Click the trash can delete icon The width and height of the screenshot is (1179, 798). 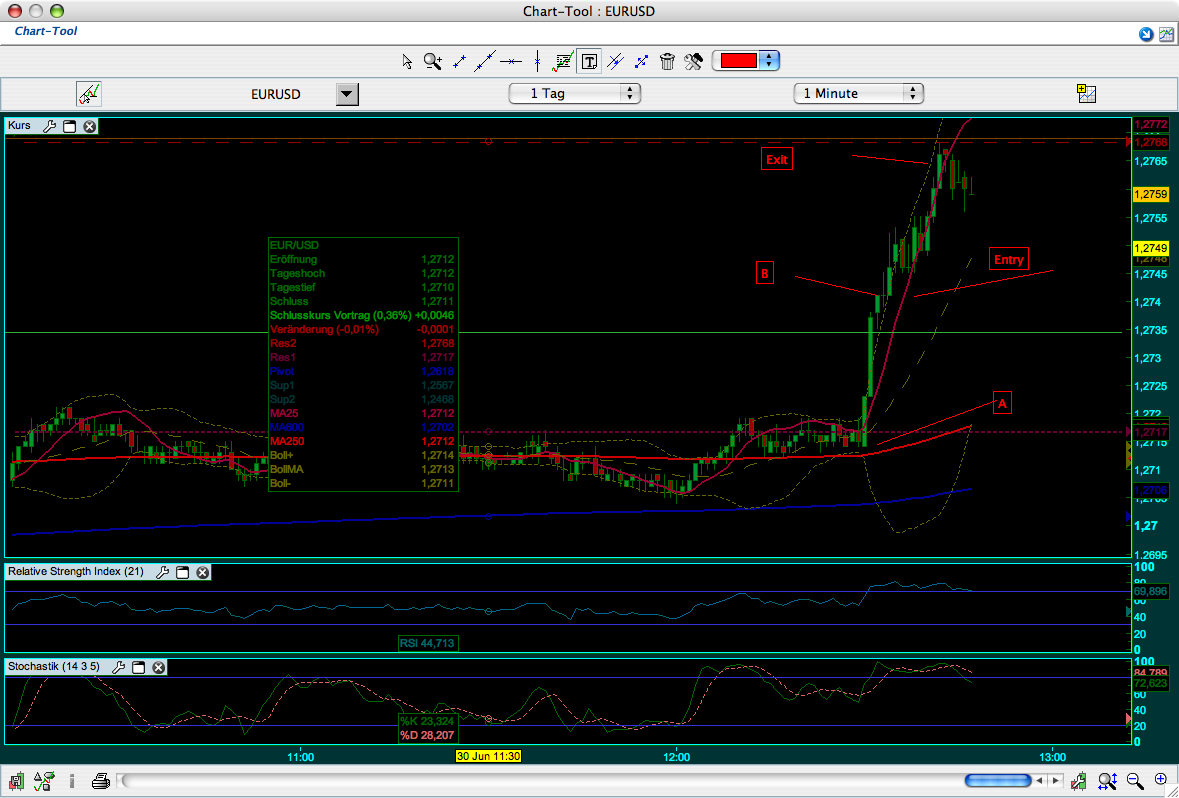[667, 61]
